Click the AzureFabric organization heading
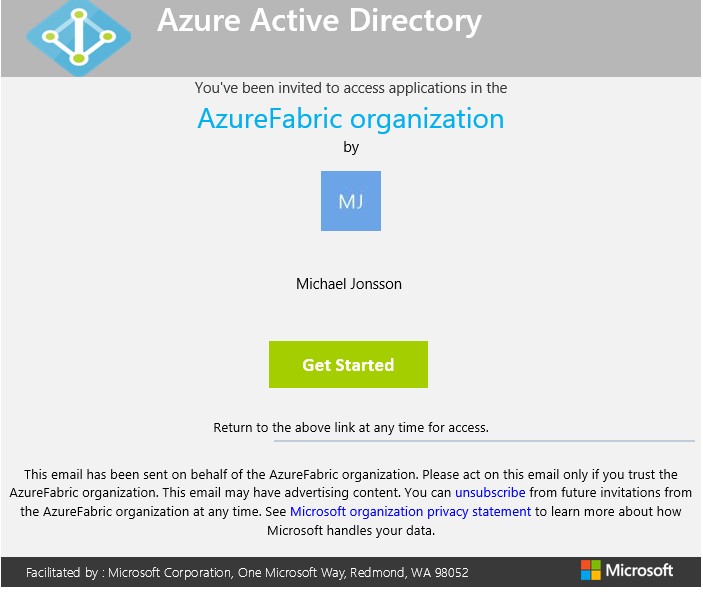Screen dimensions: 703x592 (351, 119)
